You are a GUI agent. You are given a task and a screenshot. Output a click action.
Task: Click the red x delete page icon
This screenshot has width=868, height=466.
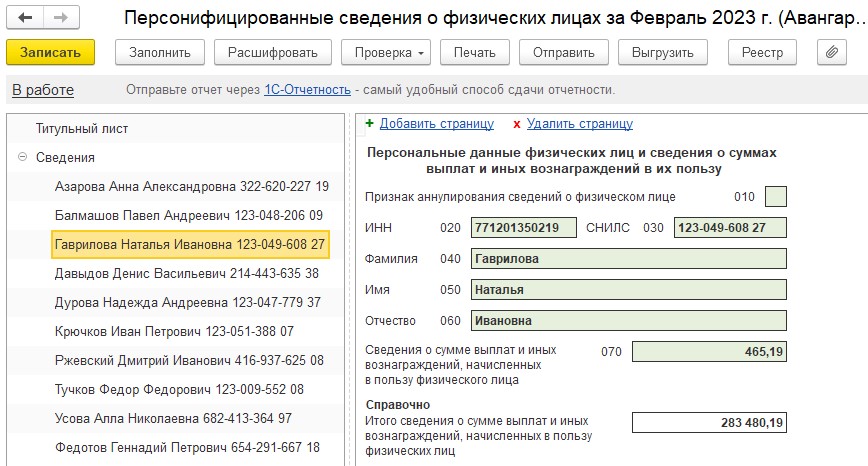coord(516,124)
